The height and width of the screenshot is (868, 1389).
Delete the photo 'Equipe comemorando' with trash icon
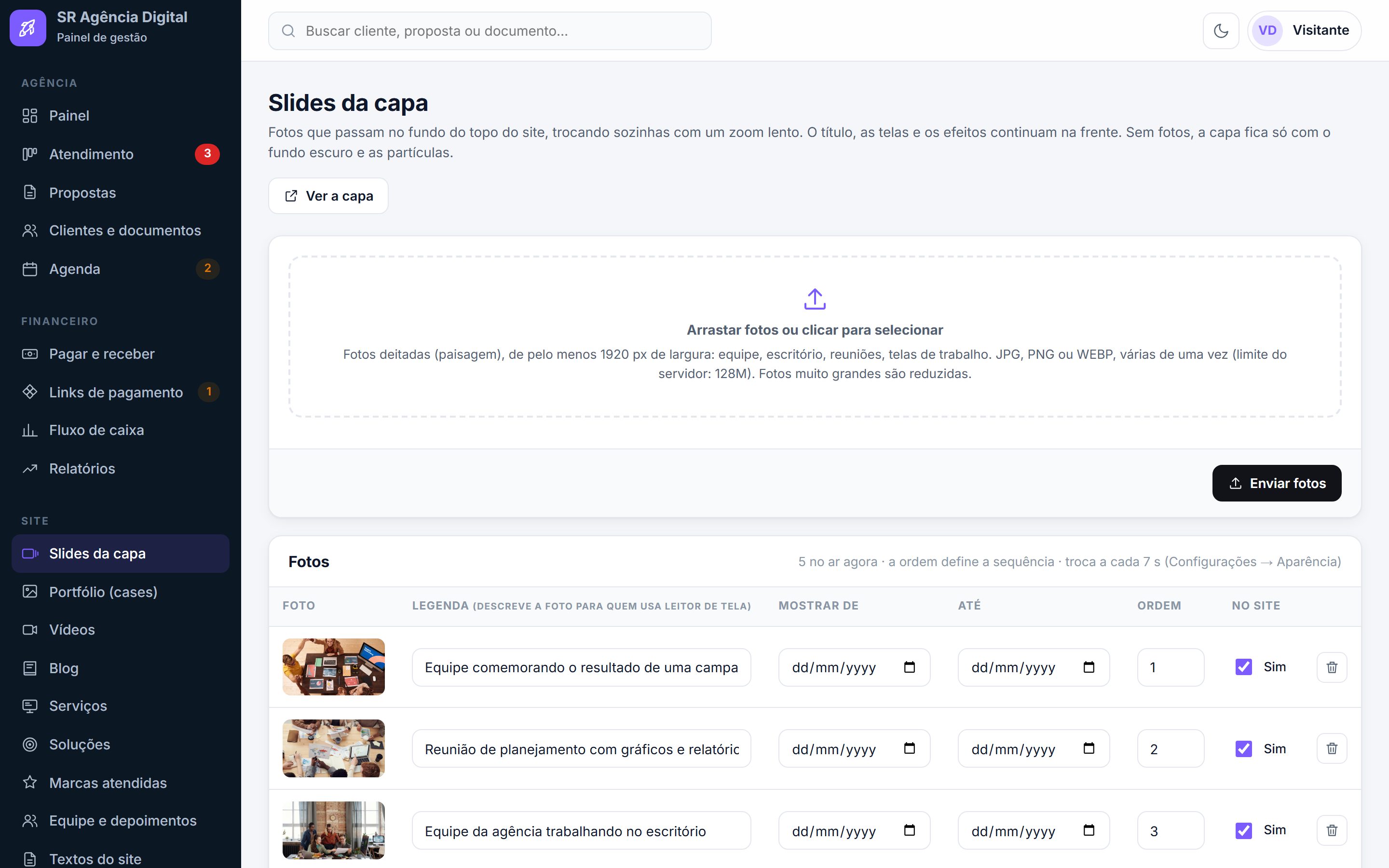click(x=1332, y=667)
